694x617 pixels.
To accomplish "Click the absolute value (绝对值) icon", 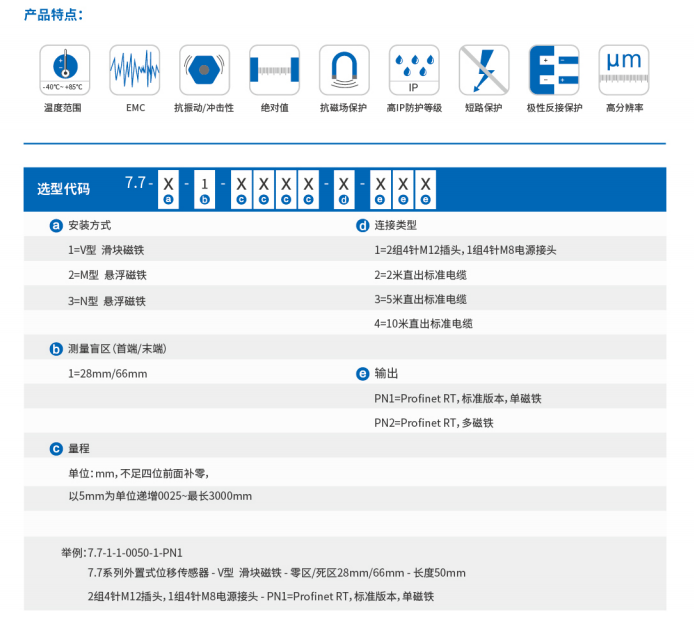I will 274,69.
